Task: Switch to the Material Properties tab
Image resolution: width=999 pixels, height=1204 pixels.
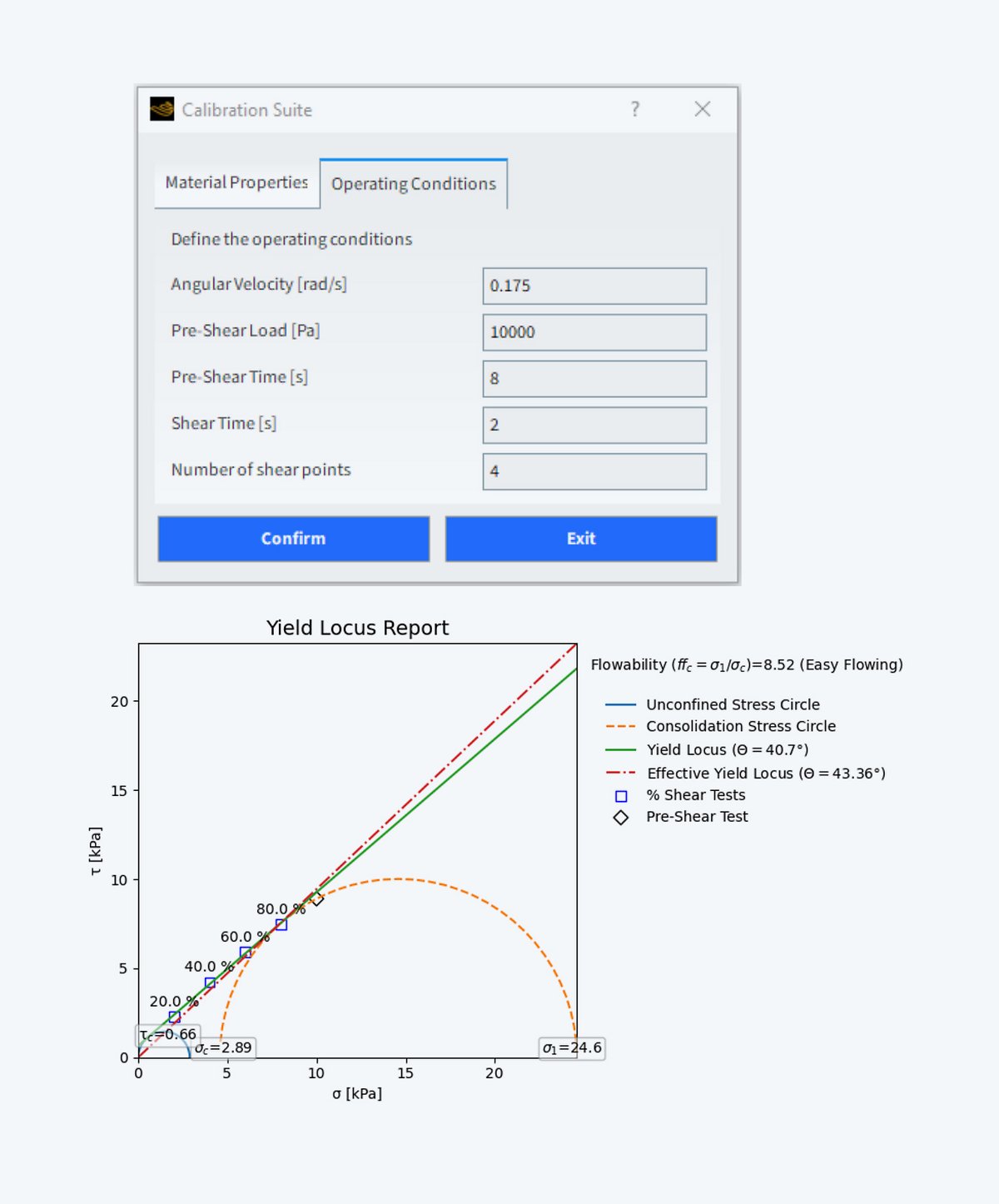Action: (x=236, y=182)
